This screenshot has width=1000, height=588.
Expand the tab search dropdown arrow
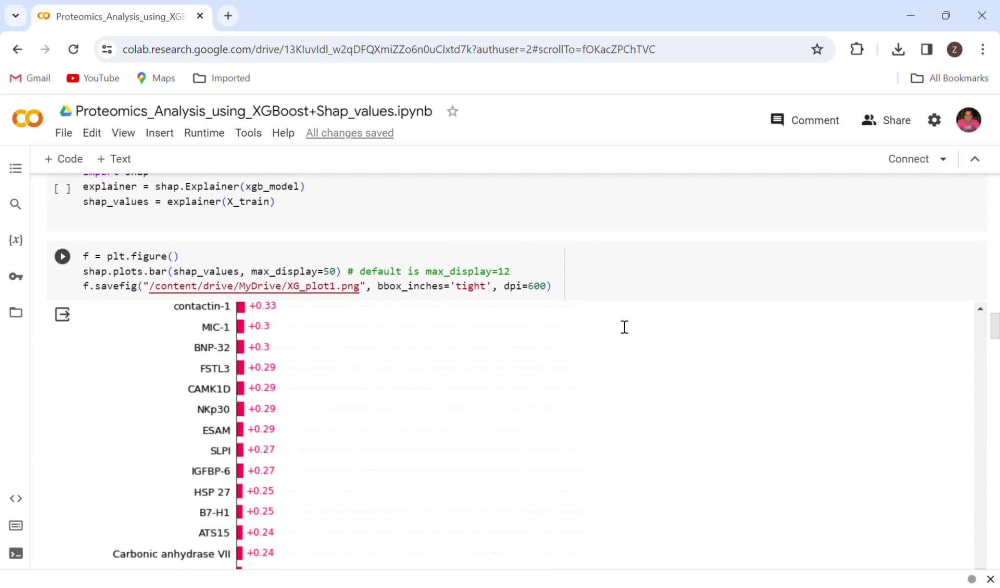(x=15, y=16)
